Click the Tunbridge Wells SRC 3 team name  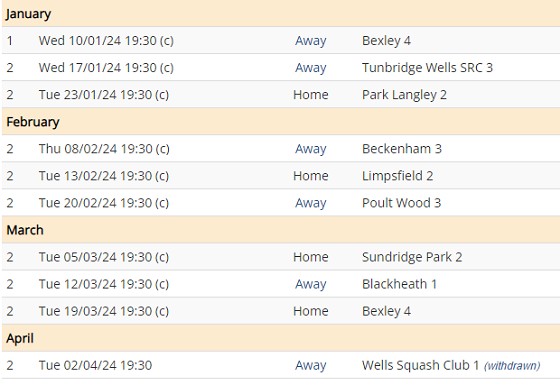click(x=427, y=68)
